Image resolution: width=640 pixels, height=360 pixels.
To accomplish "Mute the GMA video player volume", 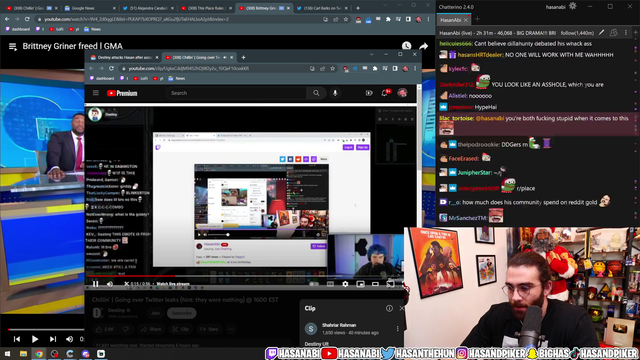I will tap(69, 339).
